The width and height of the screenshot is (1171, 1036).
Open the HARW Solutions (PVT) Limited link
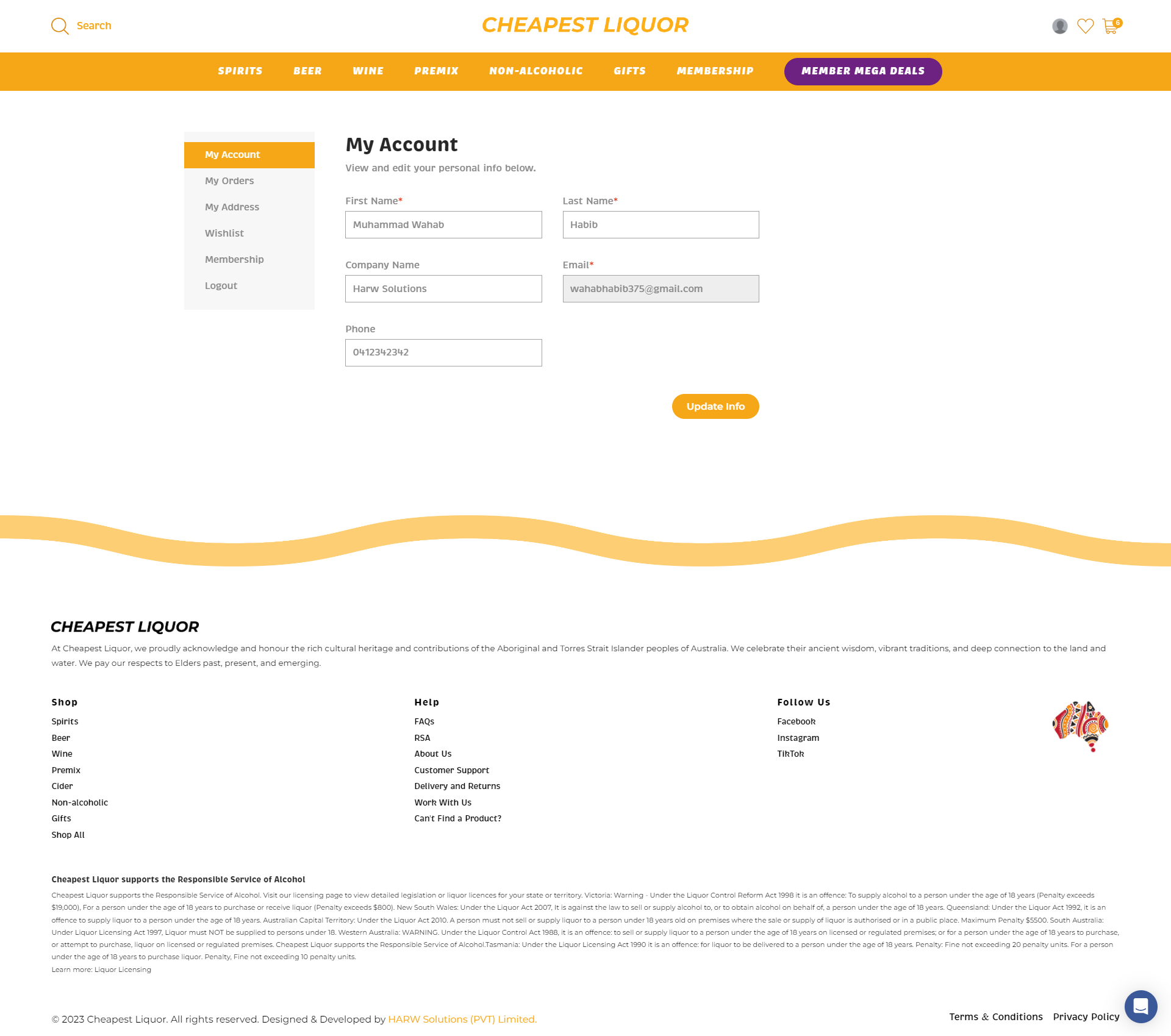[462, 1019]
